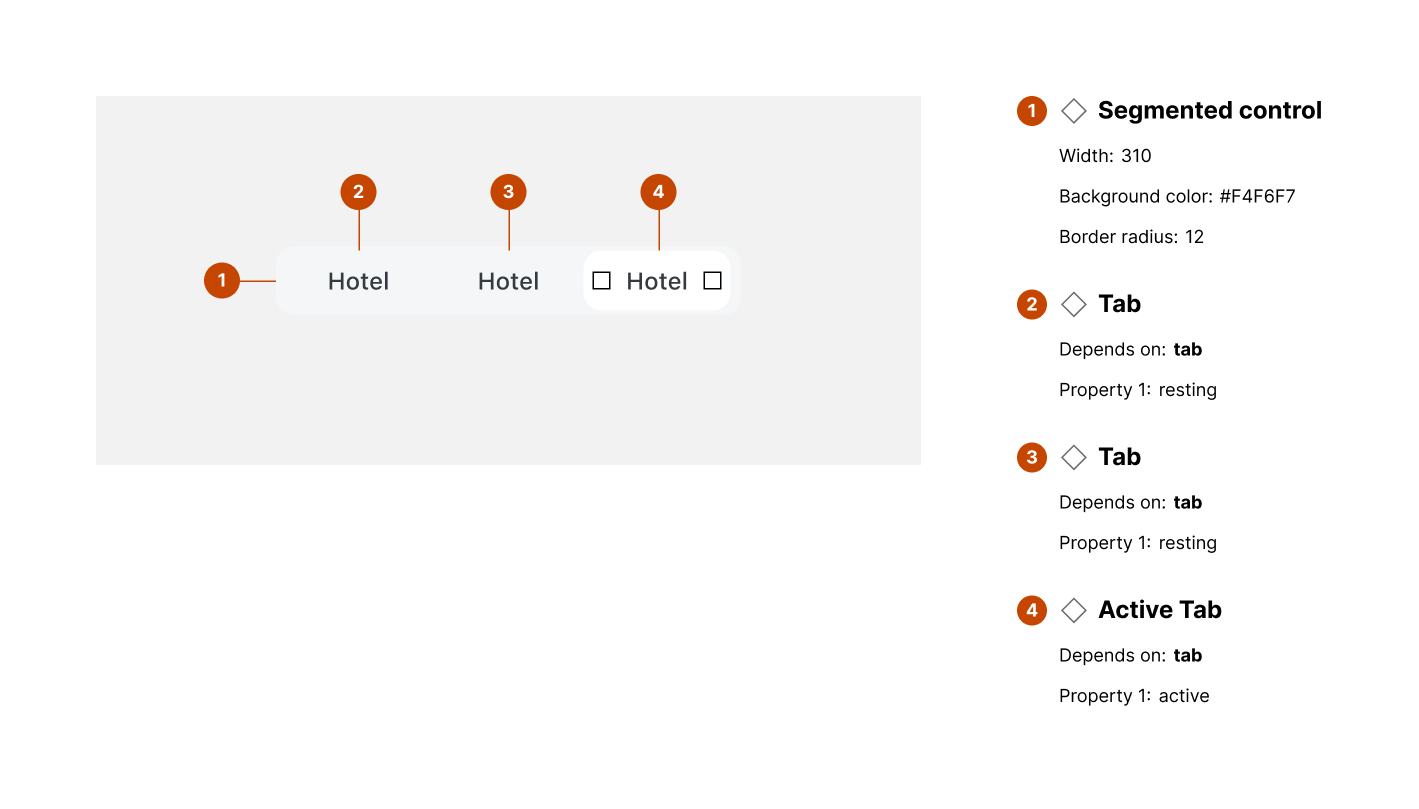Viewport: 1419px width, 809px height.
Task: Click the bold tab link under Active Tab
Action: (x=1187, y=656)
